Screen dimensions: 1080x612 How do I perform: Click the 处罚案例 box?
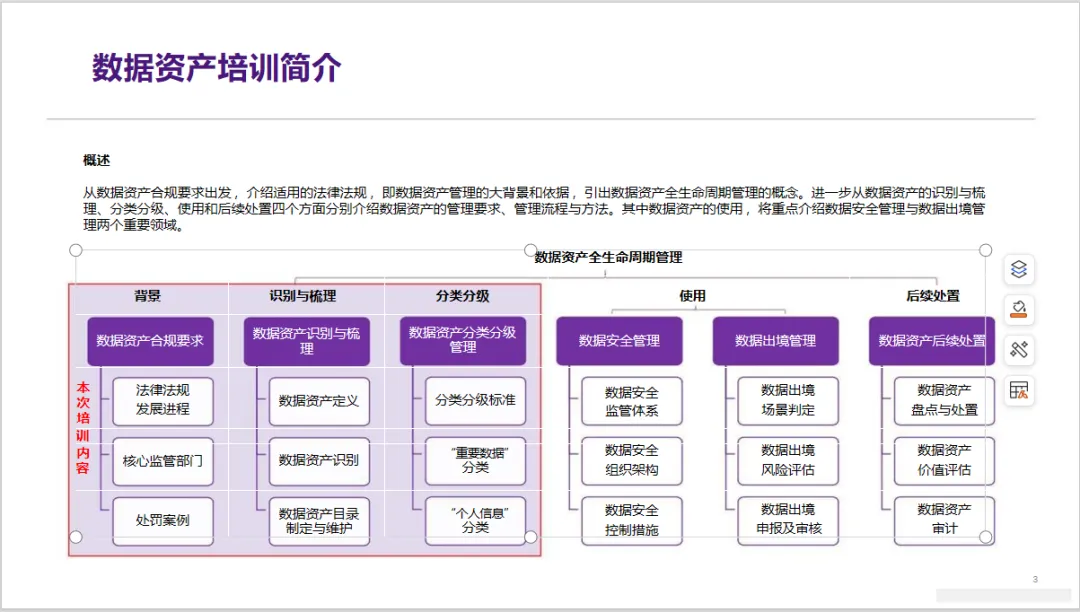[x=163, y=521]
